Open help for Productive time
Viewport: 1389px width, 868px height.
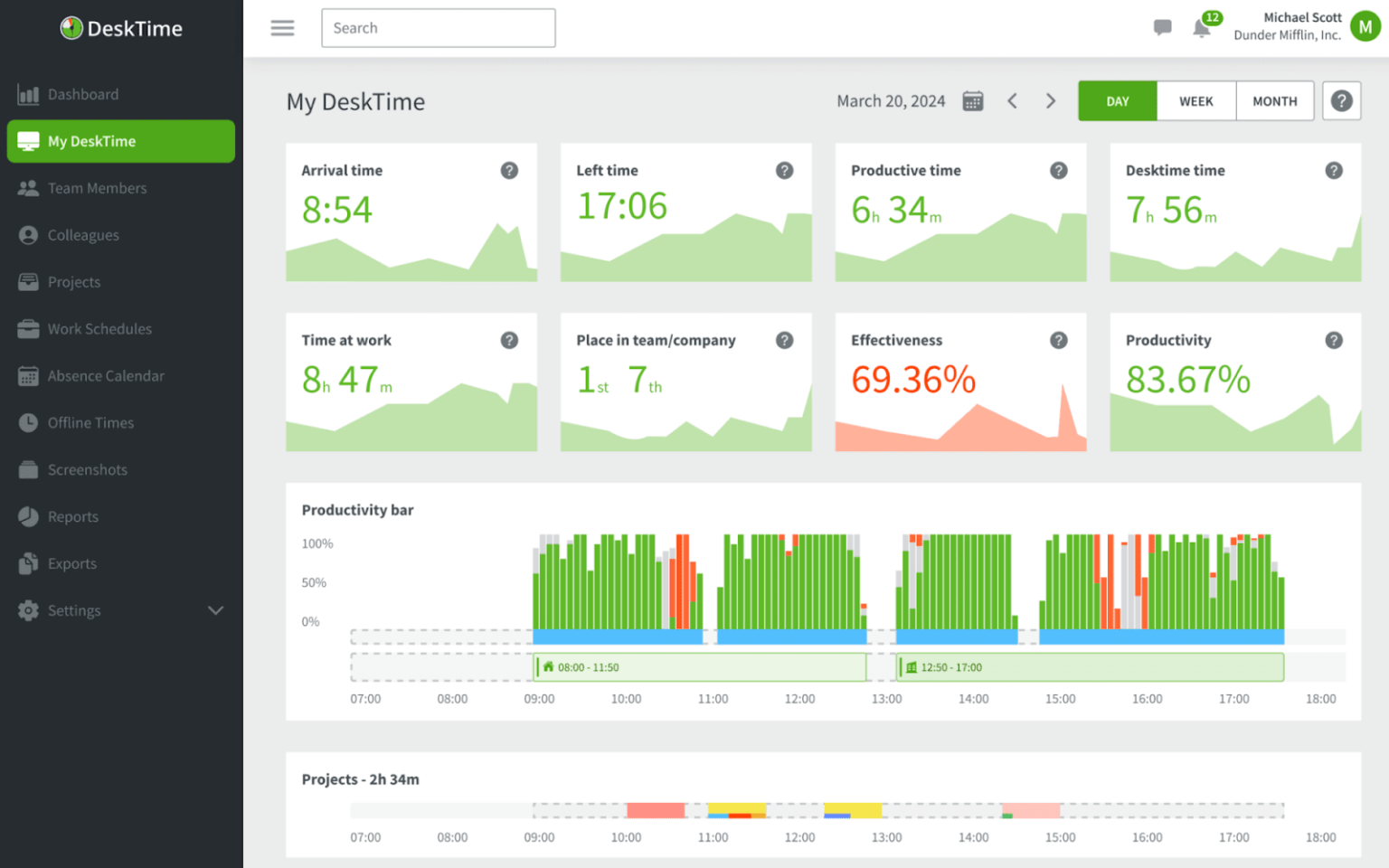point(1059,169)
